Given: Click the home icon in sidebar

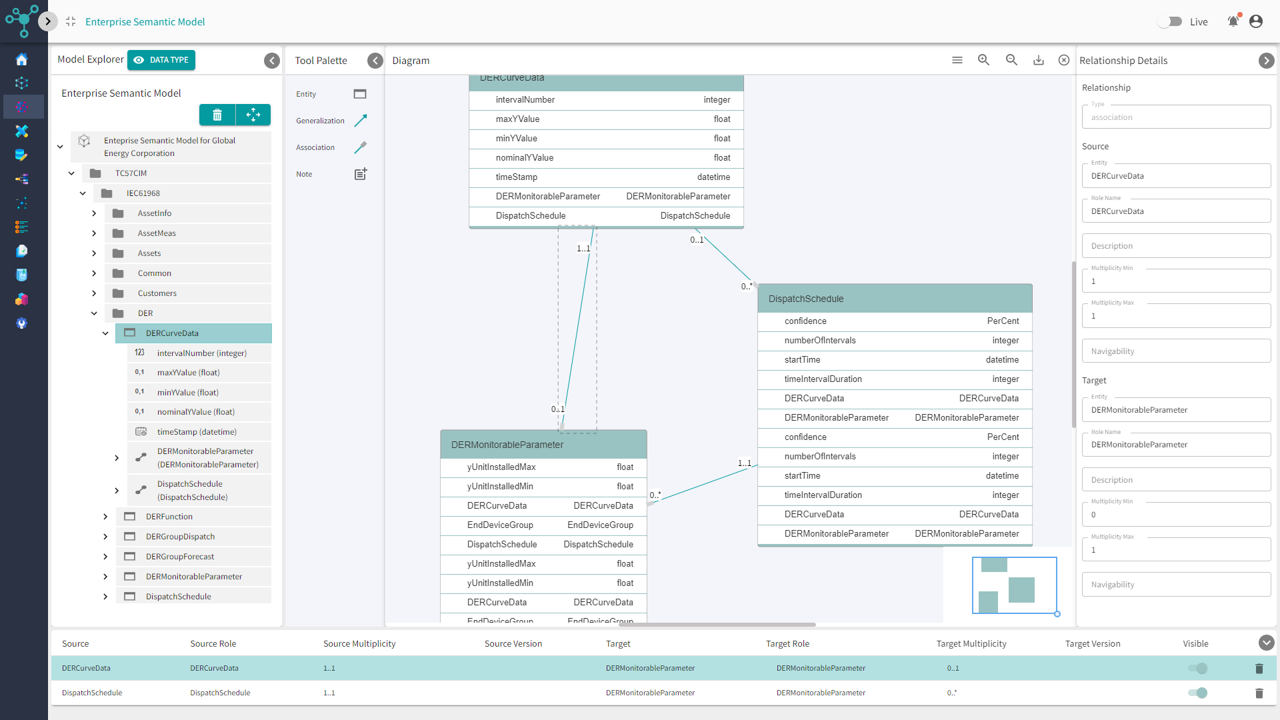Looking at the screenshot, I should tap(22, 60).
